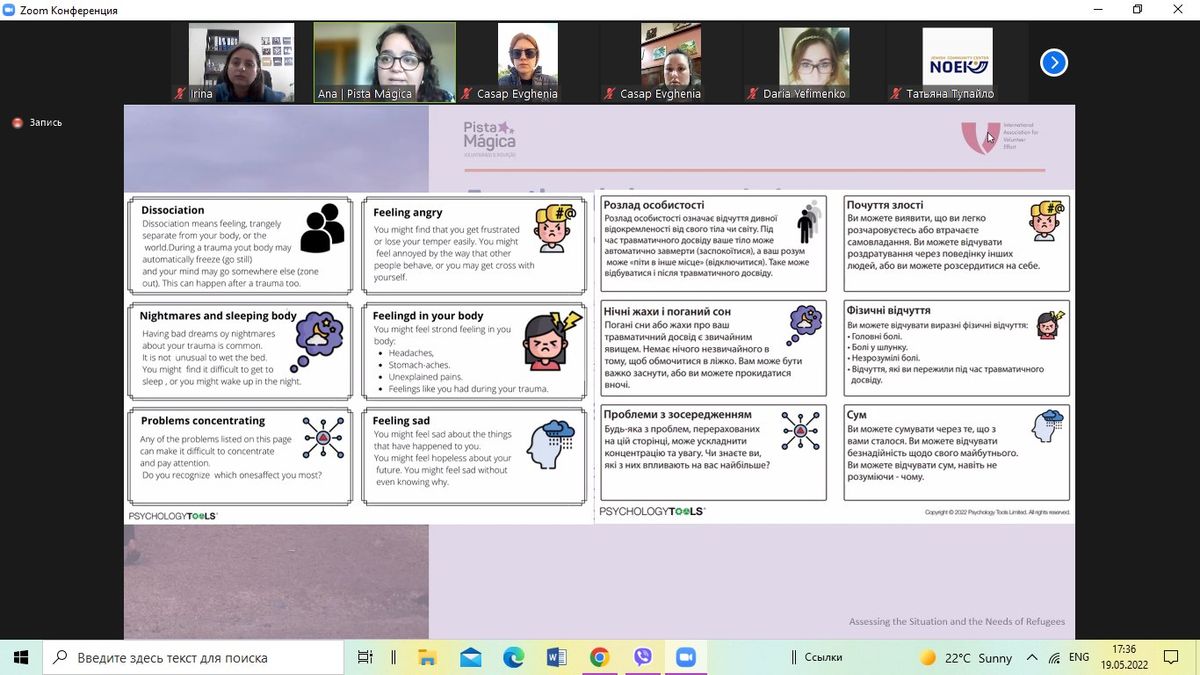Open Task View in taskbar
The image size is (1200, 675).
(365, 657)
